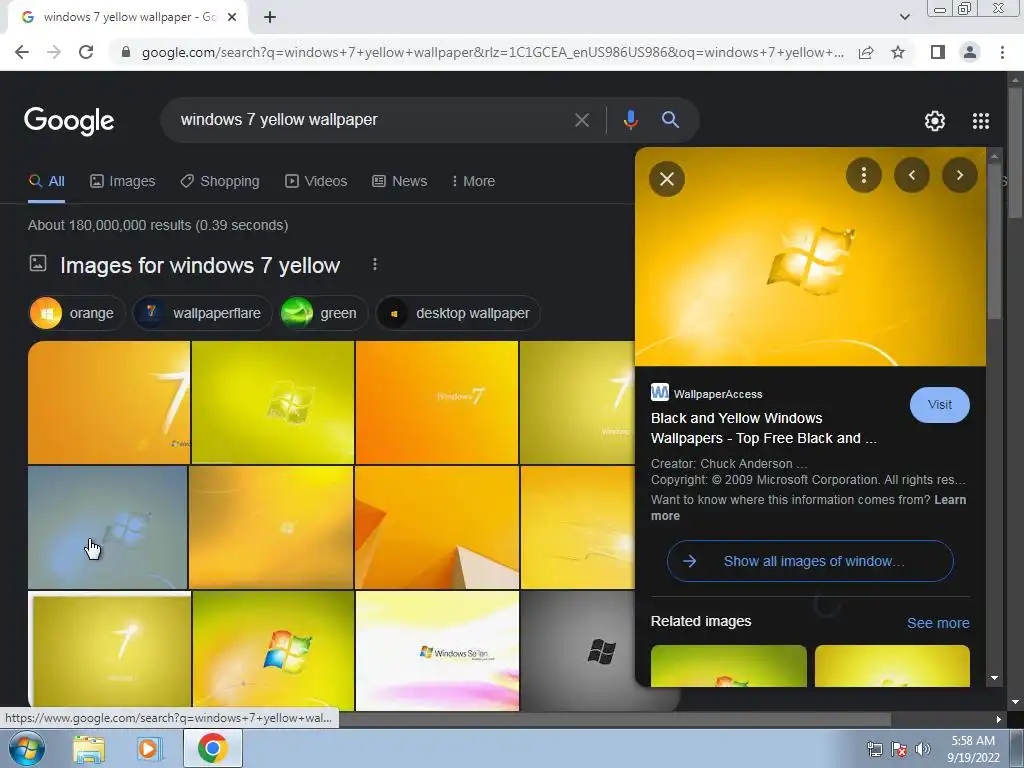Open the gray black-logo thumbnail
Viewport: 1024px width, 768px height.
[x=577, y=650]
